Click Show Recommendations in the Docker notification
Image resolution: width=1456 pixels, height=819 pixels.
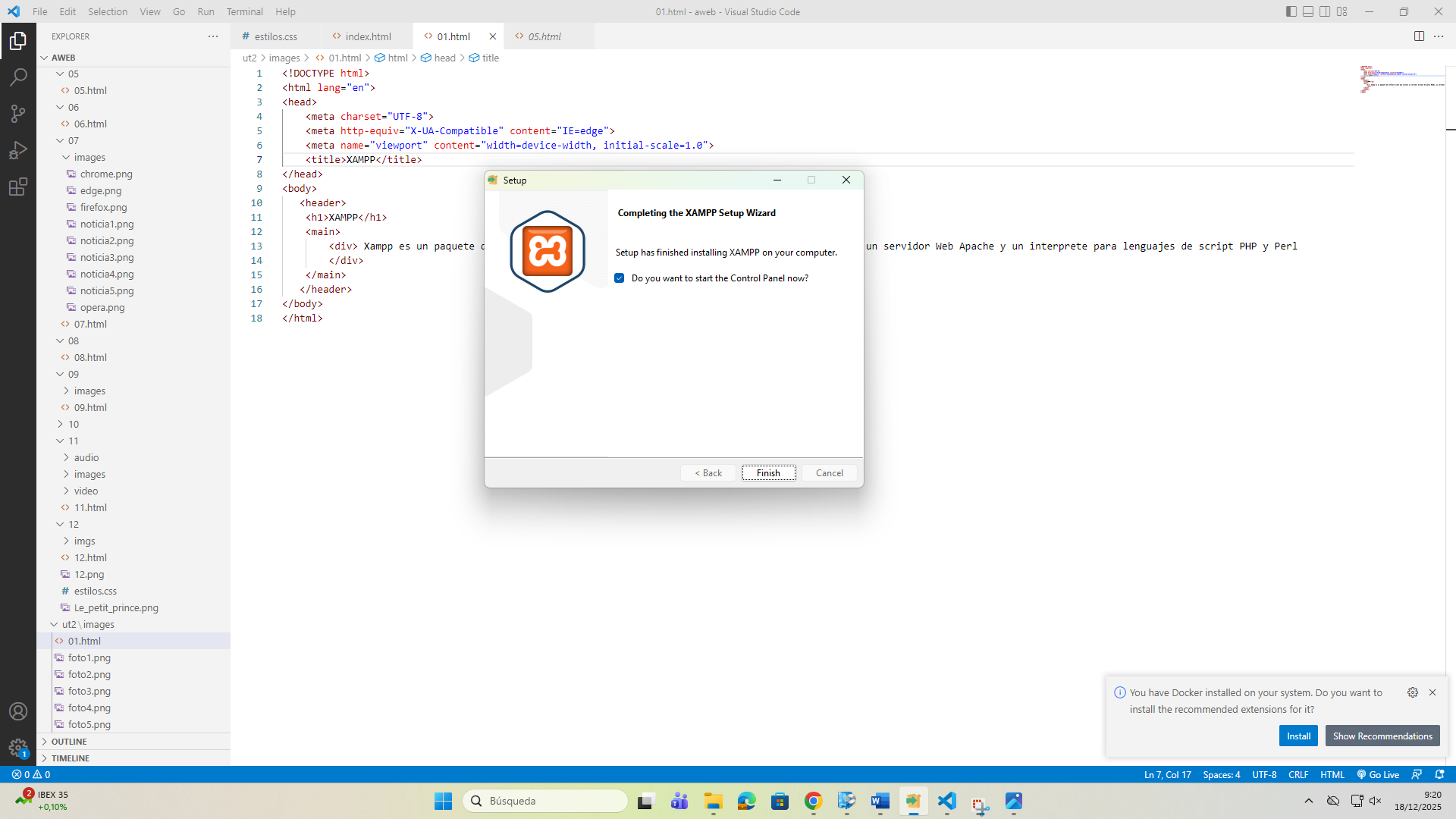pyautogui.click(x=1382, y=736)
